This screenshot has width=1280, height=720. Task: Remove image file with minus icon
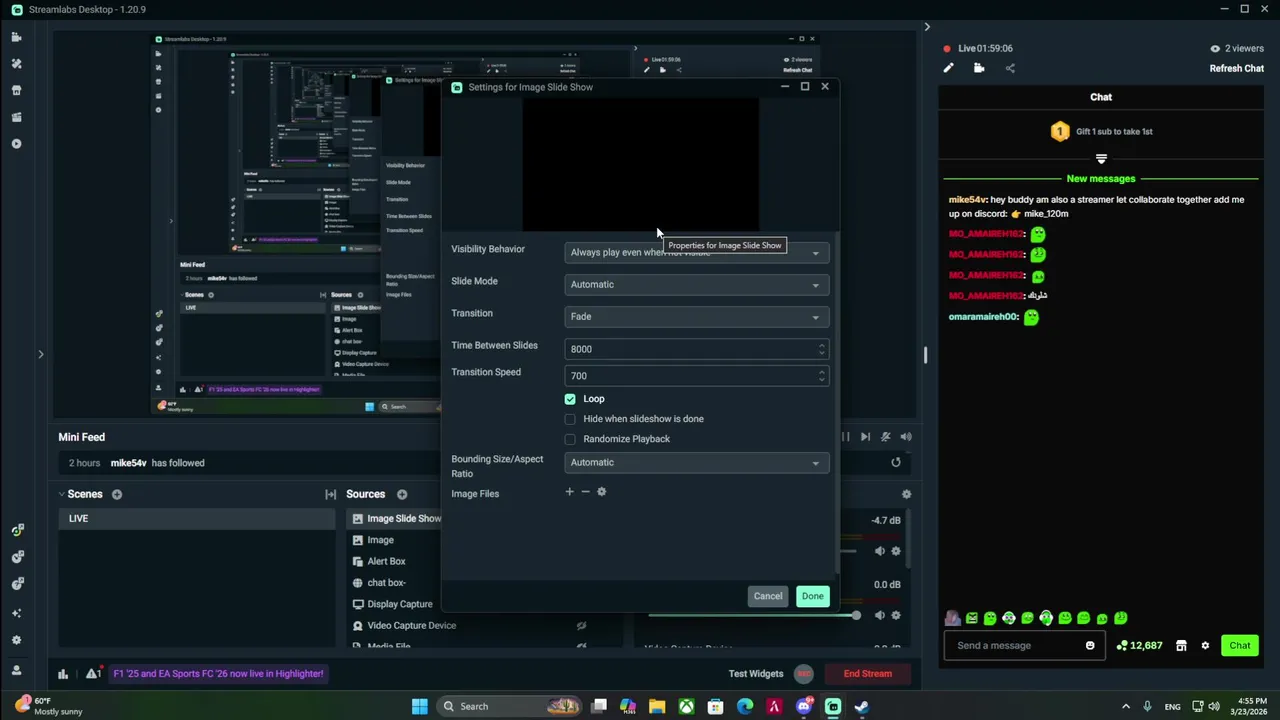pyautogui.click(x=586, y=492)
